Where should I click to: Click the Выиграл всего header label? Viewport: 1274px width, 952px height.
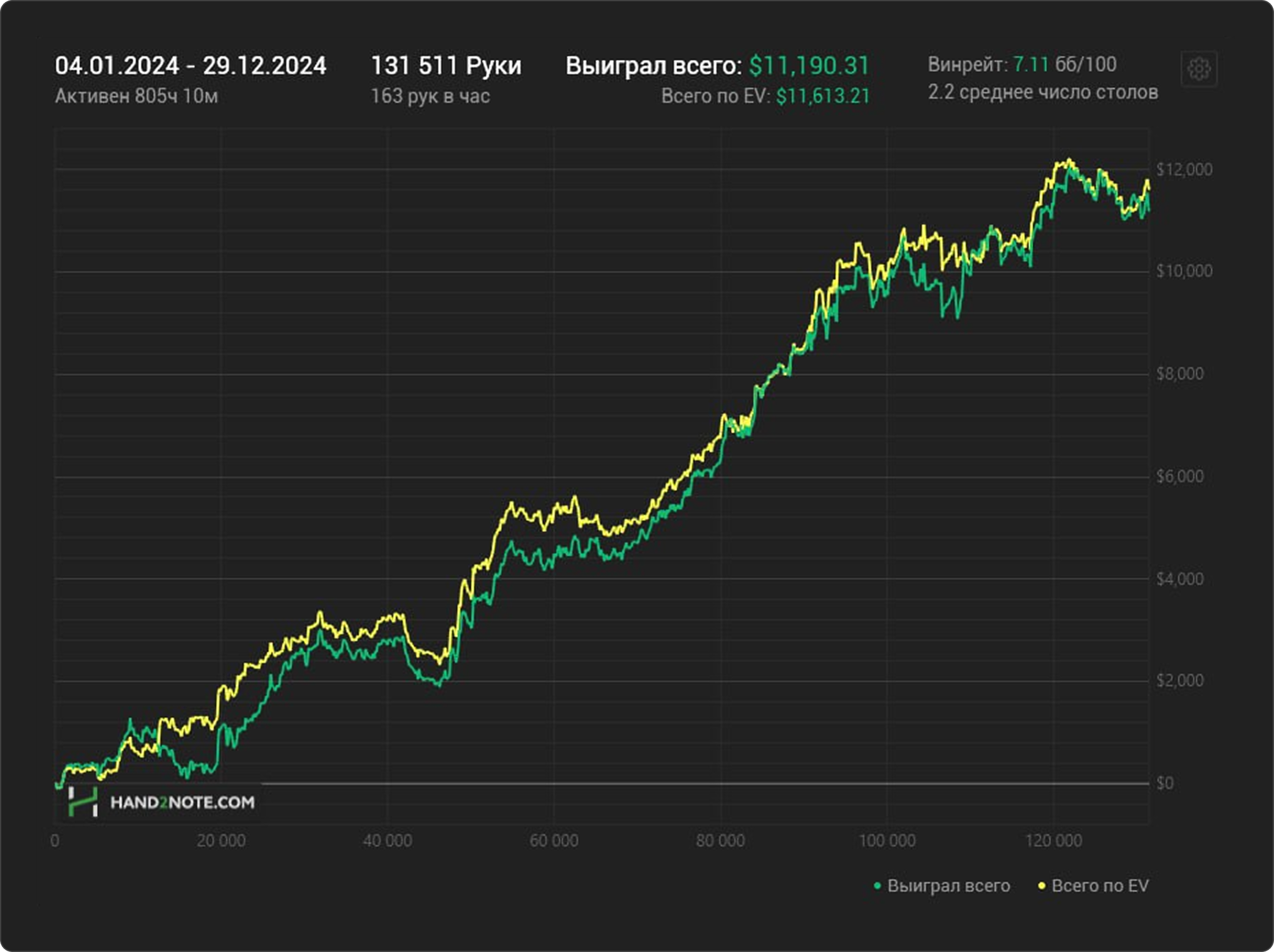coord(653,66)
